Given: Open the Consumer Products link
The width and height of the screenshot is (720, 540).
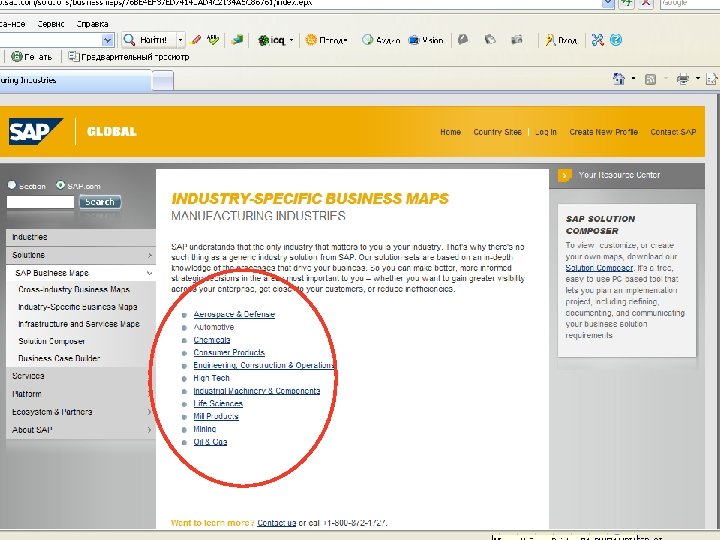Looking at the screenshot, I should coord(229,352).
